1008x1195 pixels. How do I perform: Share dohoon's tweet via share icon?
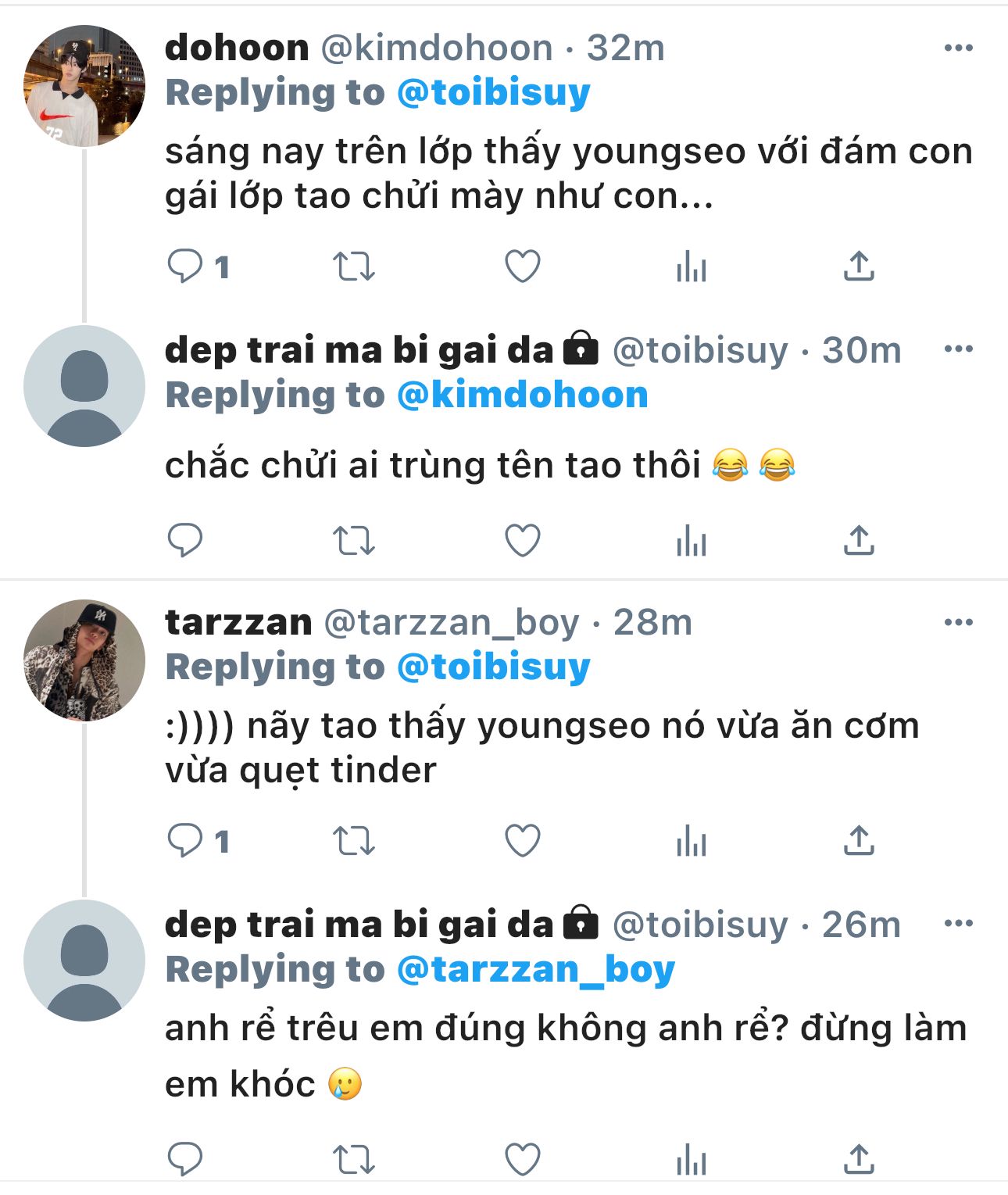tap(859, 266)
